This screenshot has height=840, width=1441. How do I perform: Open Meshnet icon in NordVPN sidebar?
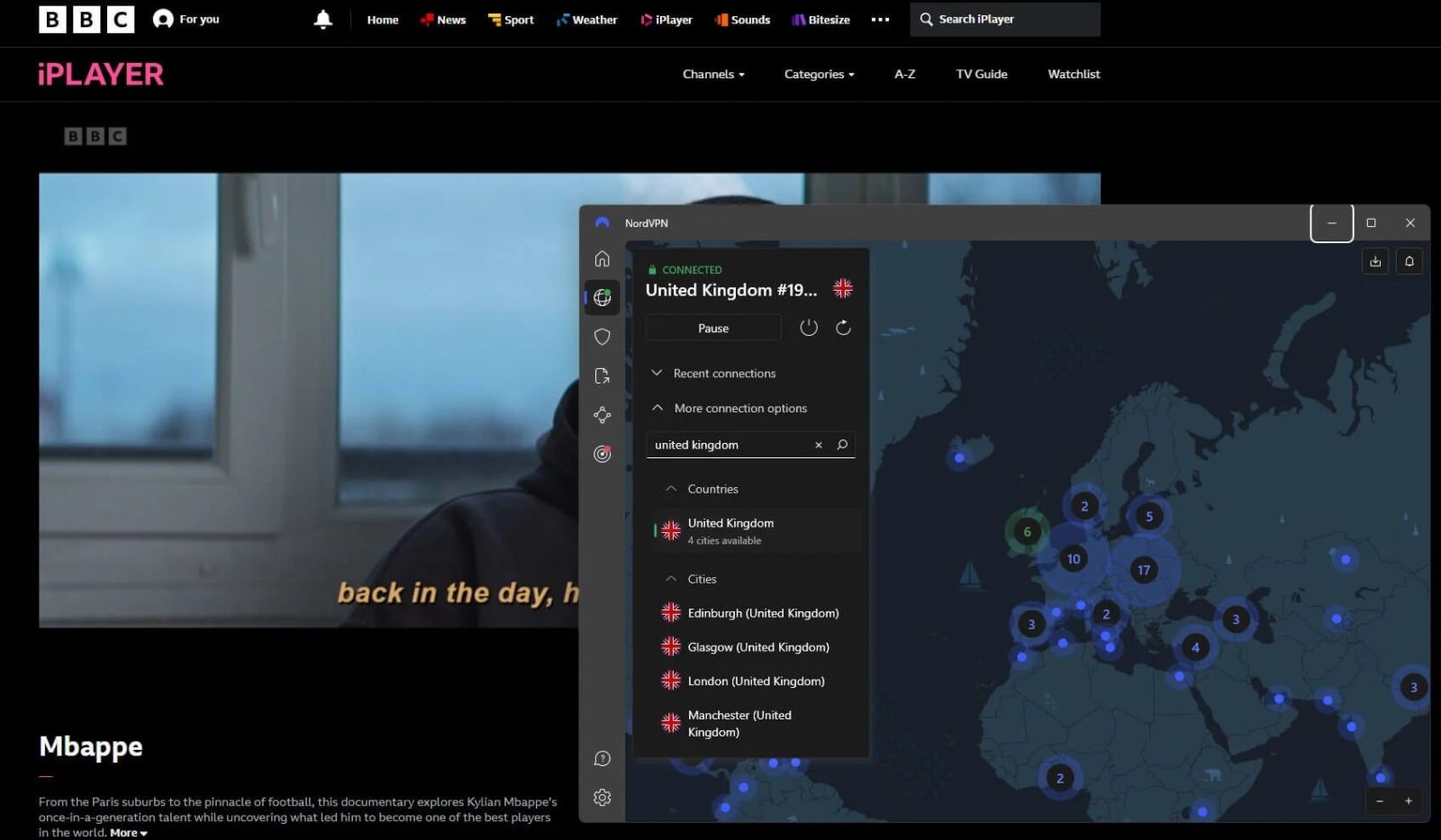point(603,415)
